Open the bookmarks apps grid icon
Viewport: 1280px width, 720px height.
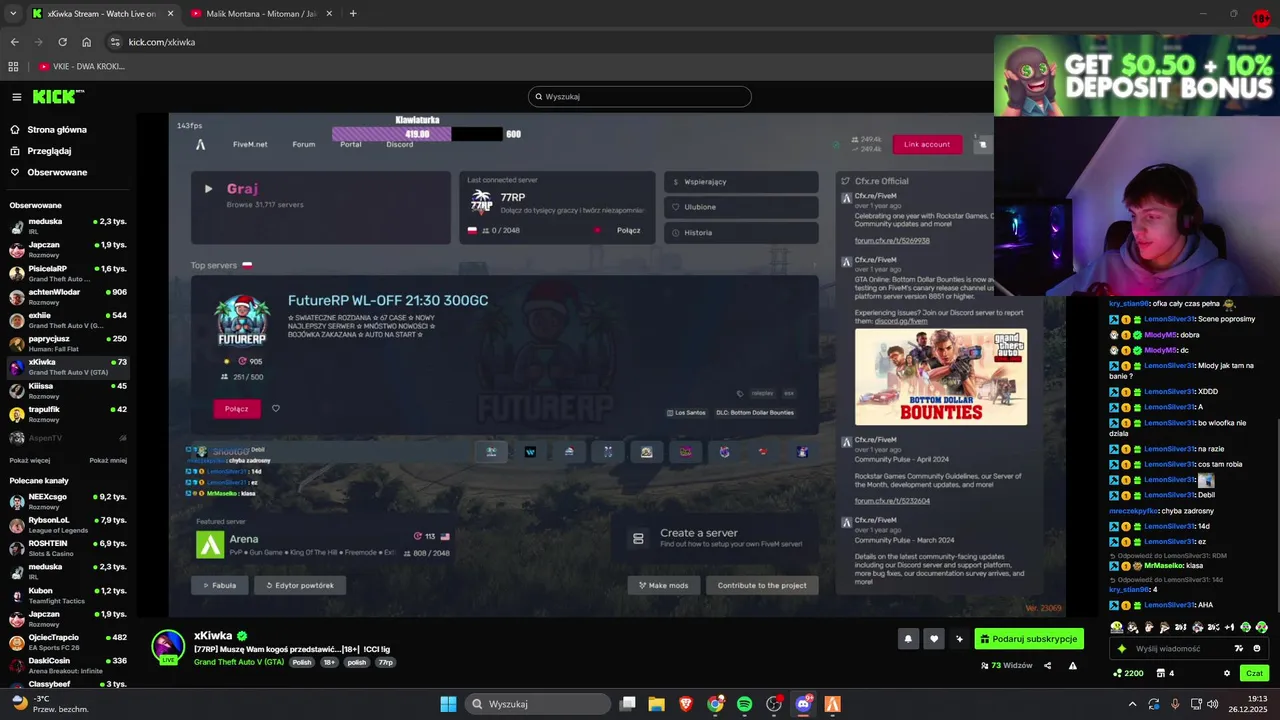[x=13, y=66]
